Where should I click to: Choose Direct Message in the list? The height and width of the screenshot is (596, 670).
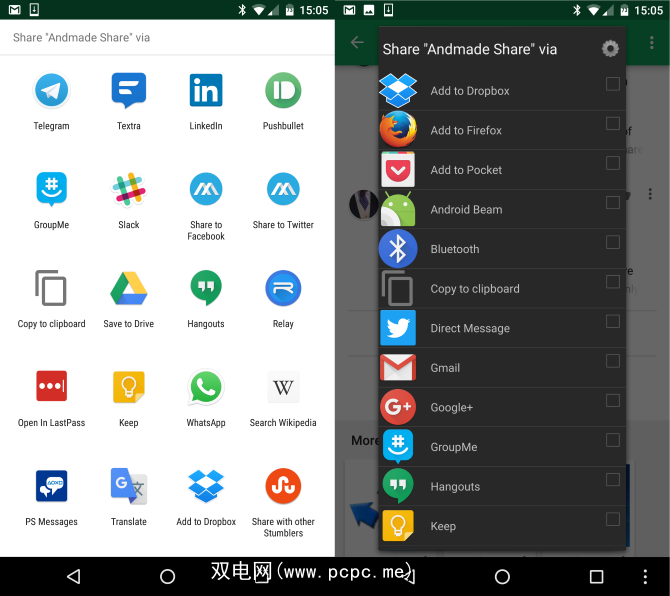pos(502,328)
